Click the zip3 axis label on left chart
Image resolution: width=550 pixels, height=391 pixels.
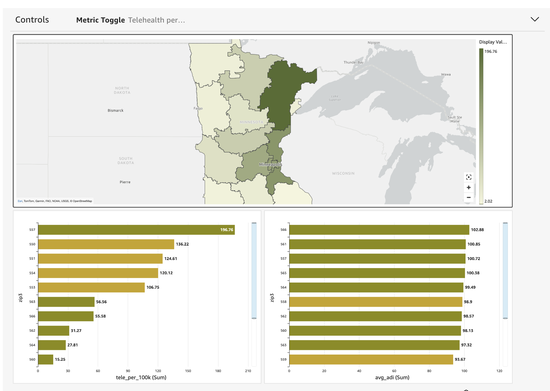coord(21,297)
